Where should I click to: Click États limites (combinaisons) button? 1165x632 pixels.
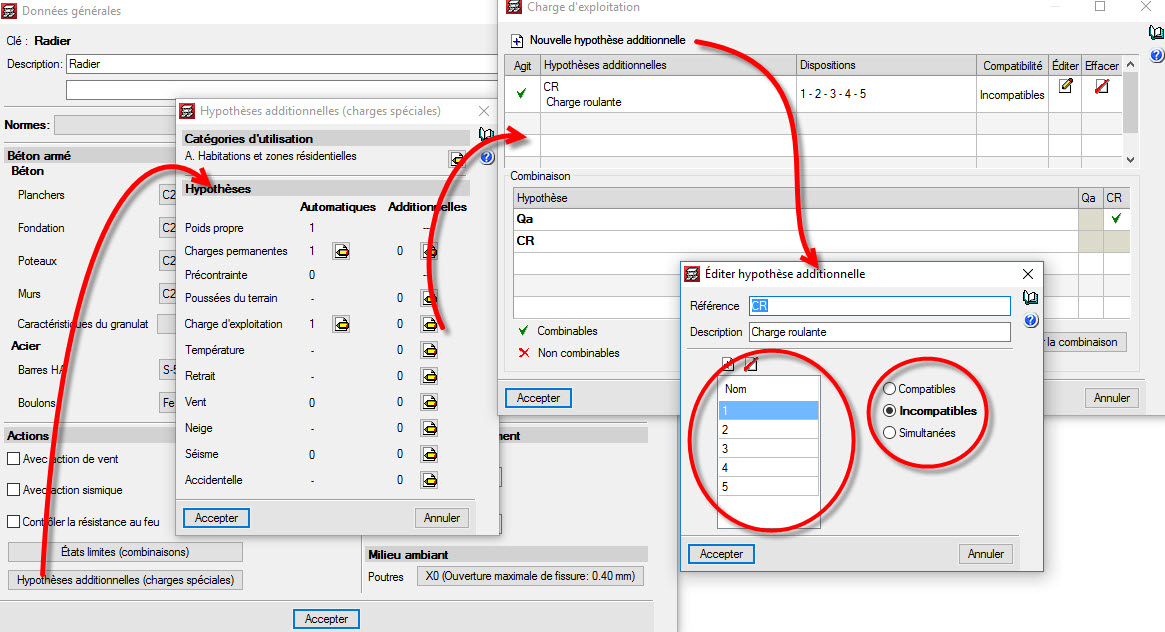coord(126,552)
